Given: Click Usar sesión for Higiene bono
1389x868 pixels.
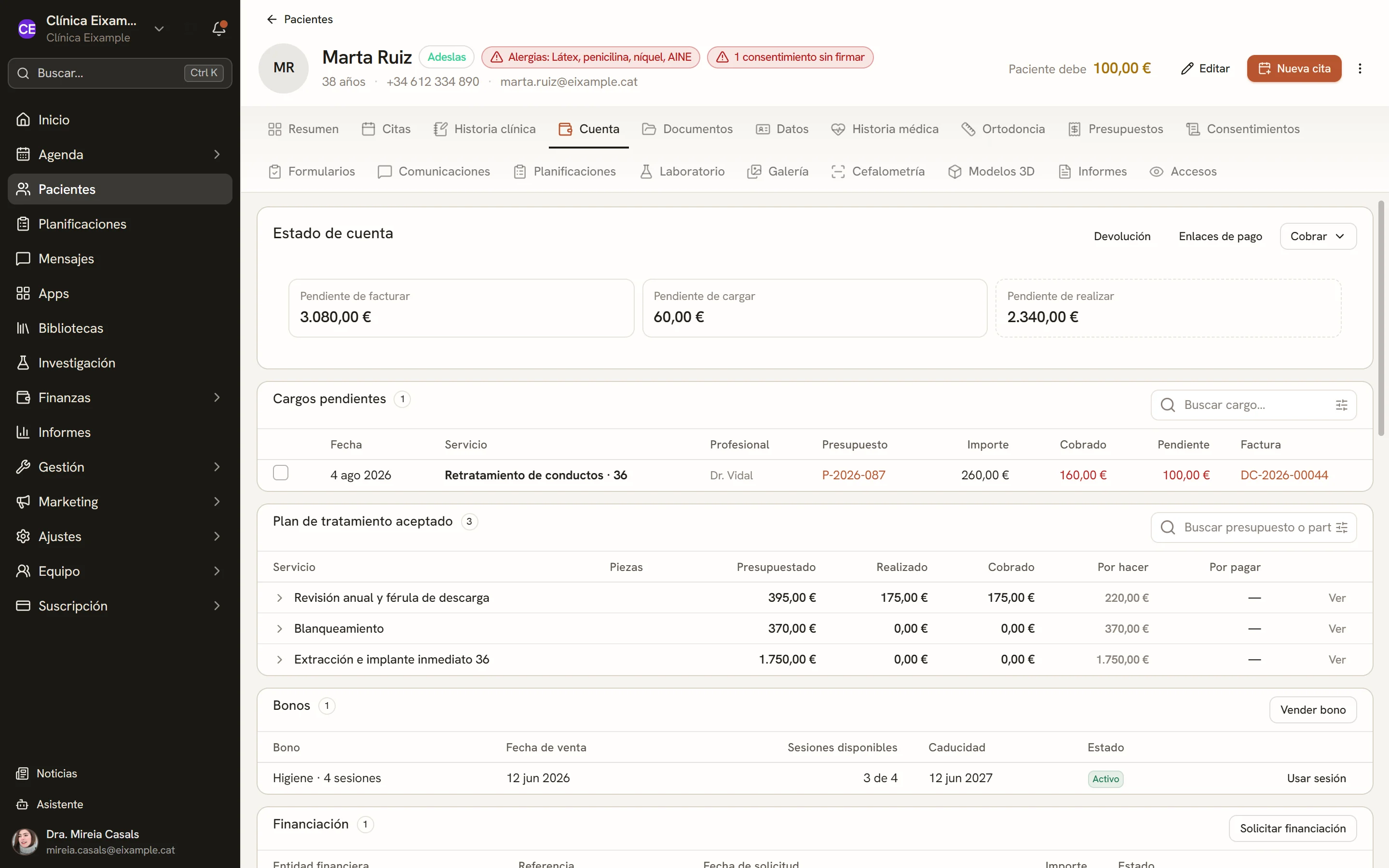Looking at the screenshot, I should click(1316, 779).
